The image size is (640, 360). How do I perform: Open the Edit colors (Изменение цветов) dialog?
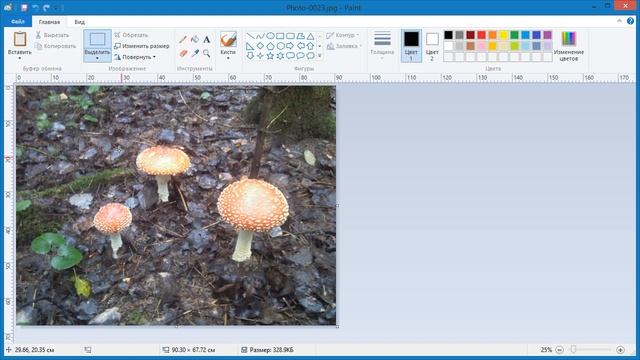[x=569, y=46]
